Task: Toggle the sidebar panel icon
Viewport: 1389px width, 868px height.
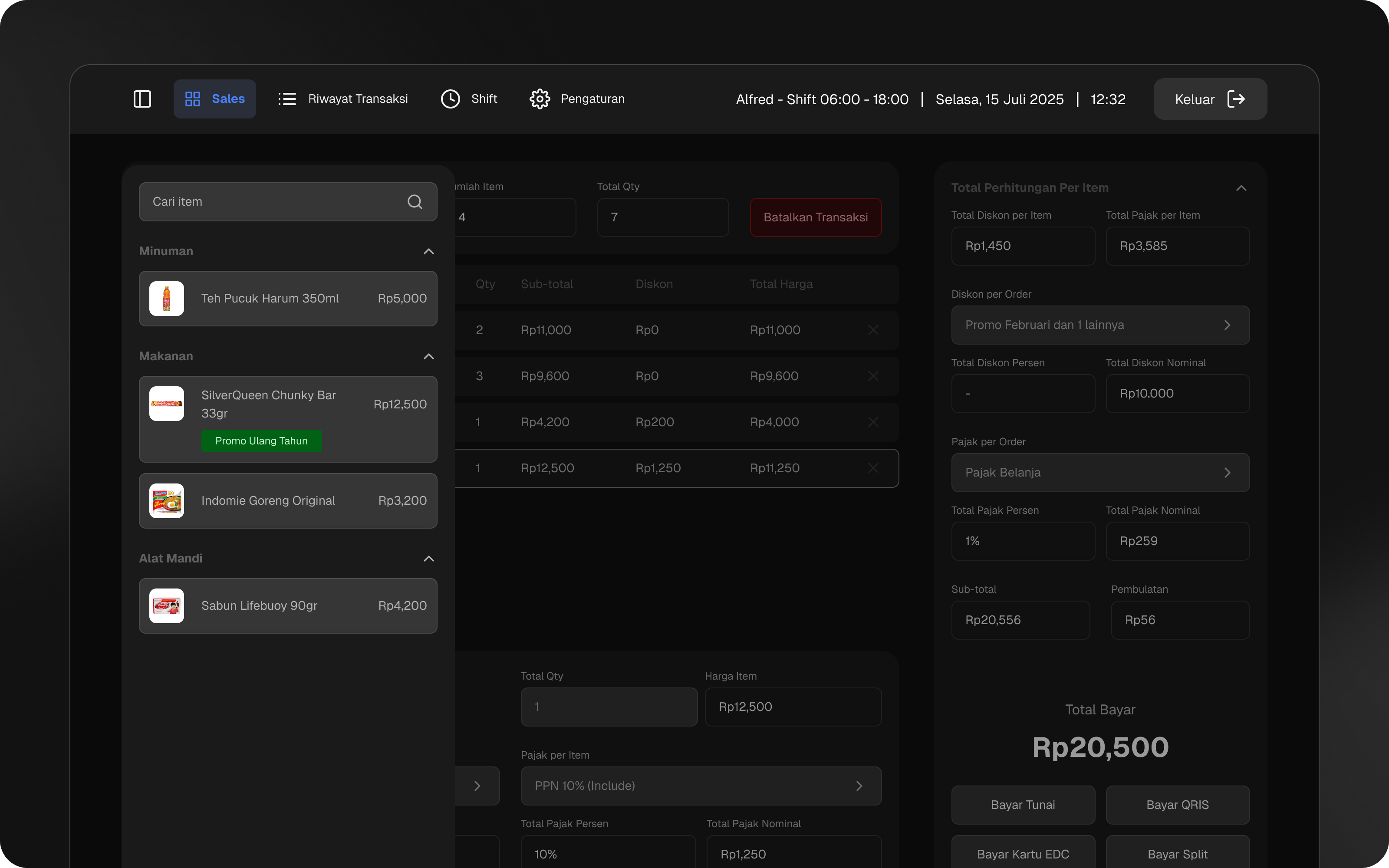Action: tap(142, 99)
